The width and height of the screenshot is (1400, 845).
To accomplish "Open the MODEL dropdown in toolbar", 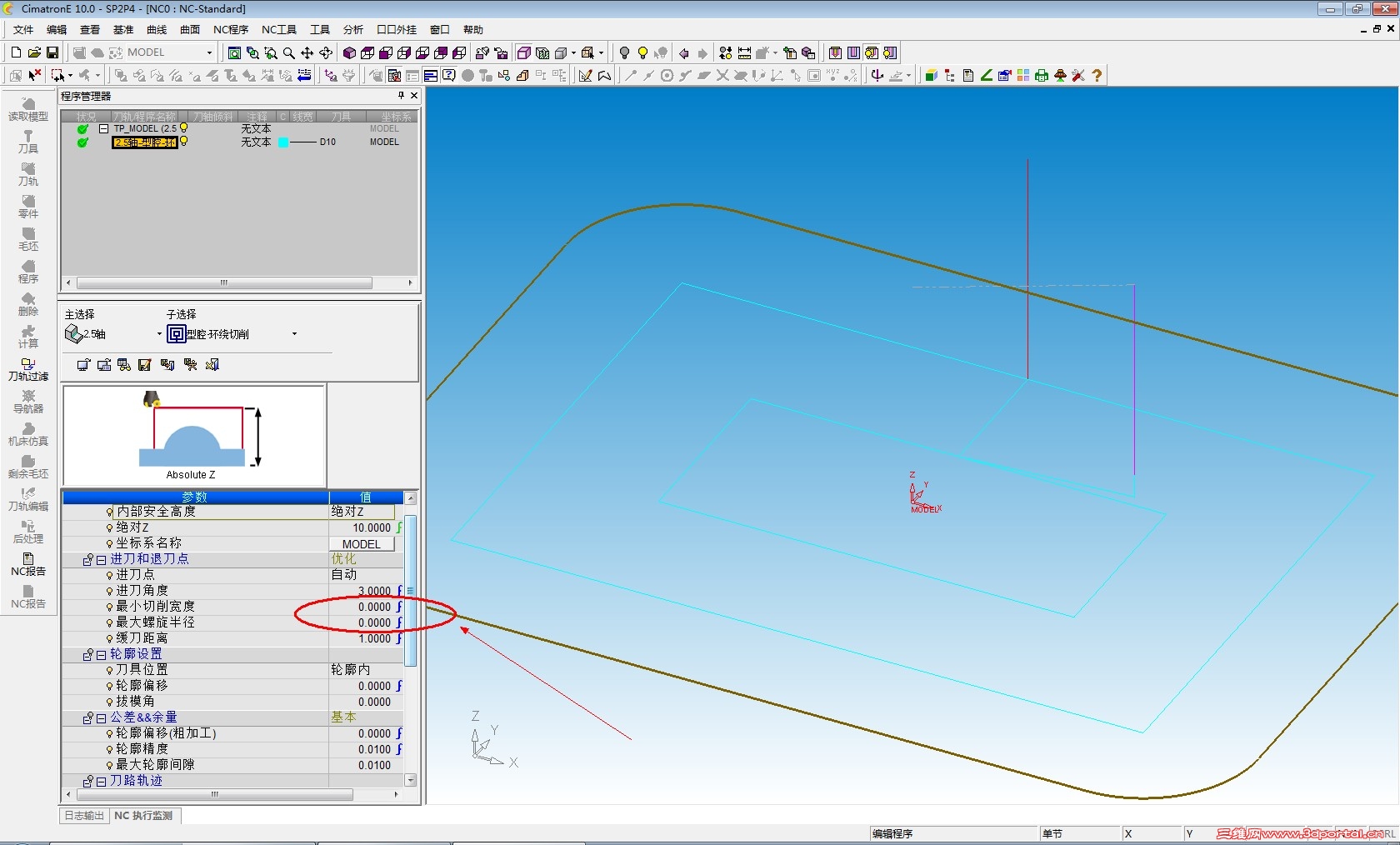I will click(209, 52).
